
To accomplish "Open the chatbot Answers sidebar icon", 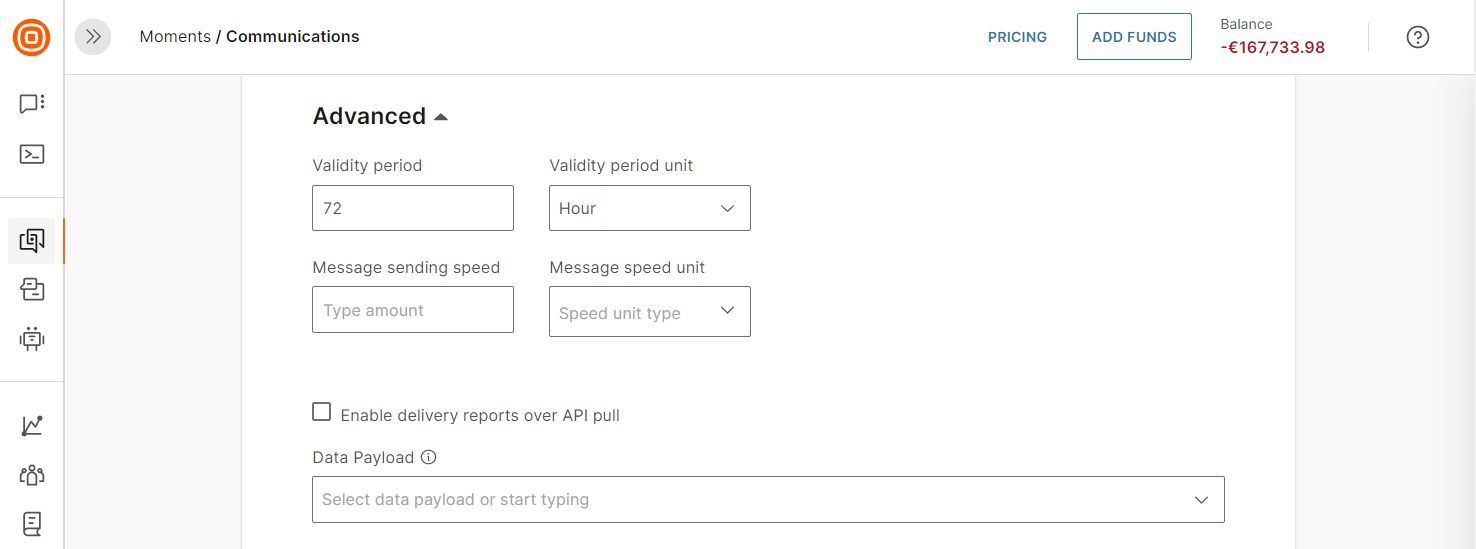I will (x=32, y=339).
